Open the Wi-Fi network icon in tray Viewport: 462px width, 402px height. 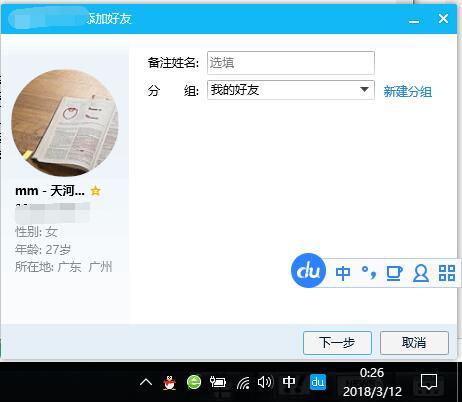click(243, 383)
